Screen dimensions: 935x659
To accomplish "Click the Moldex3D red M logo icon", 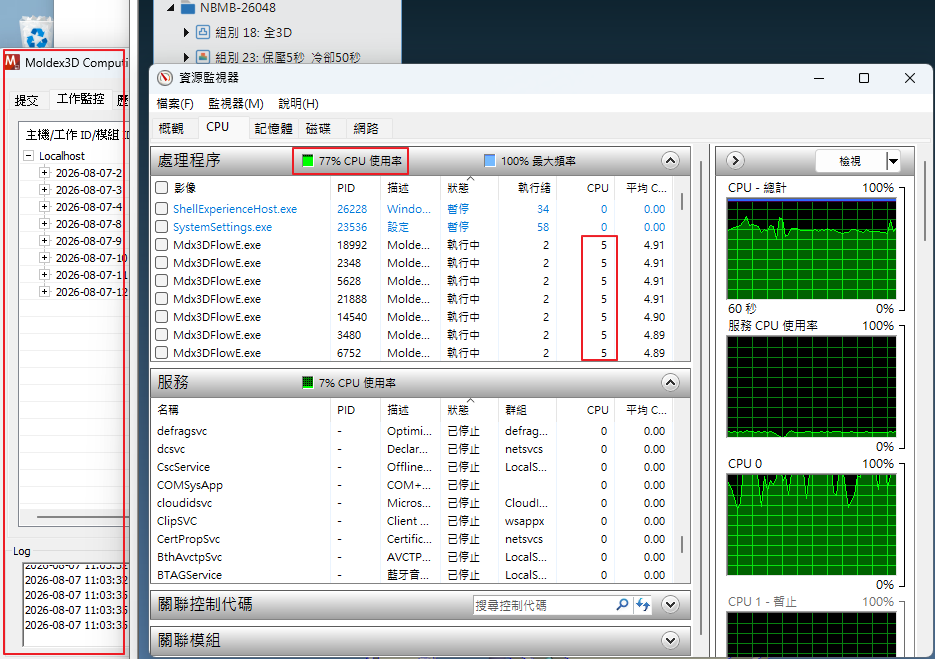I will pyautogui.click(x=12, y=62).
